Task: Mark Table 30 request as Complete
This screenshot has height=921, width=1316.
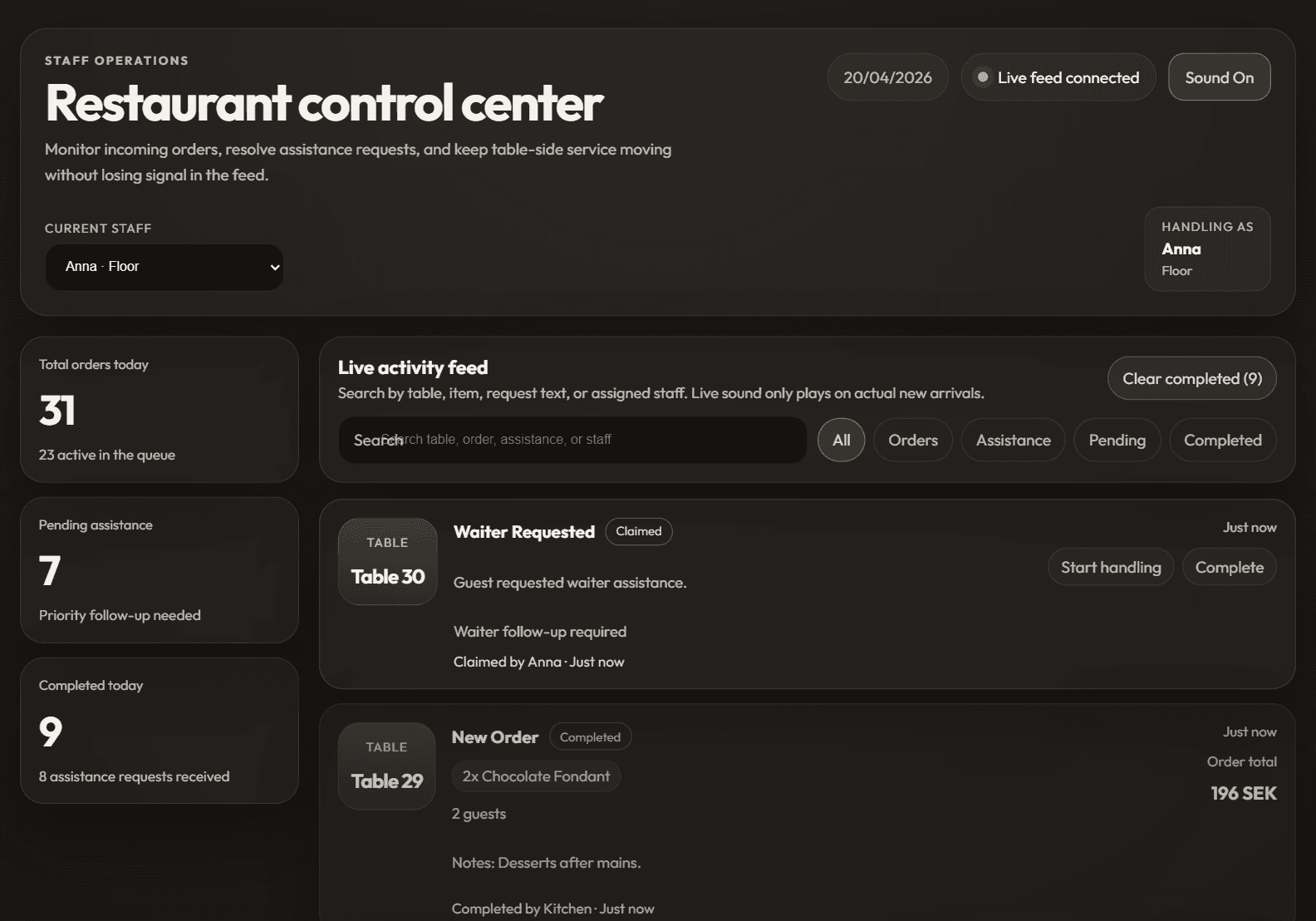Action: coord(1229,567)
